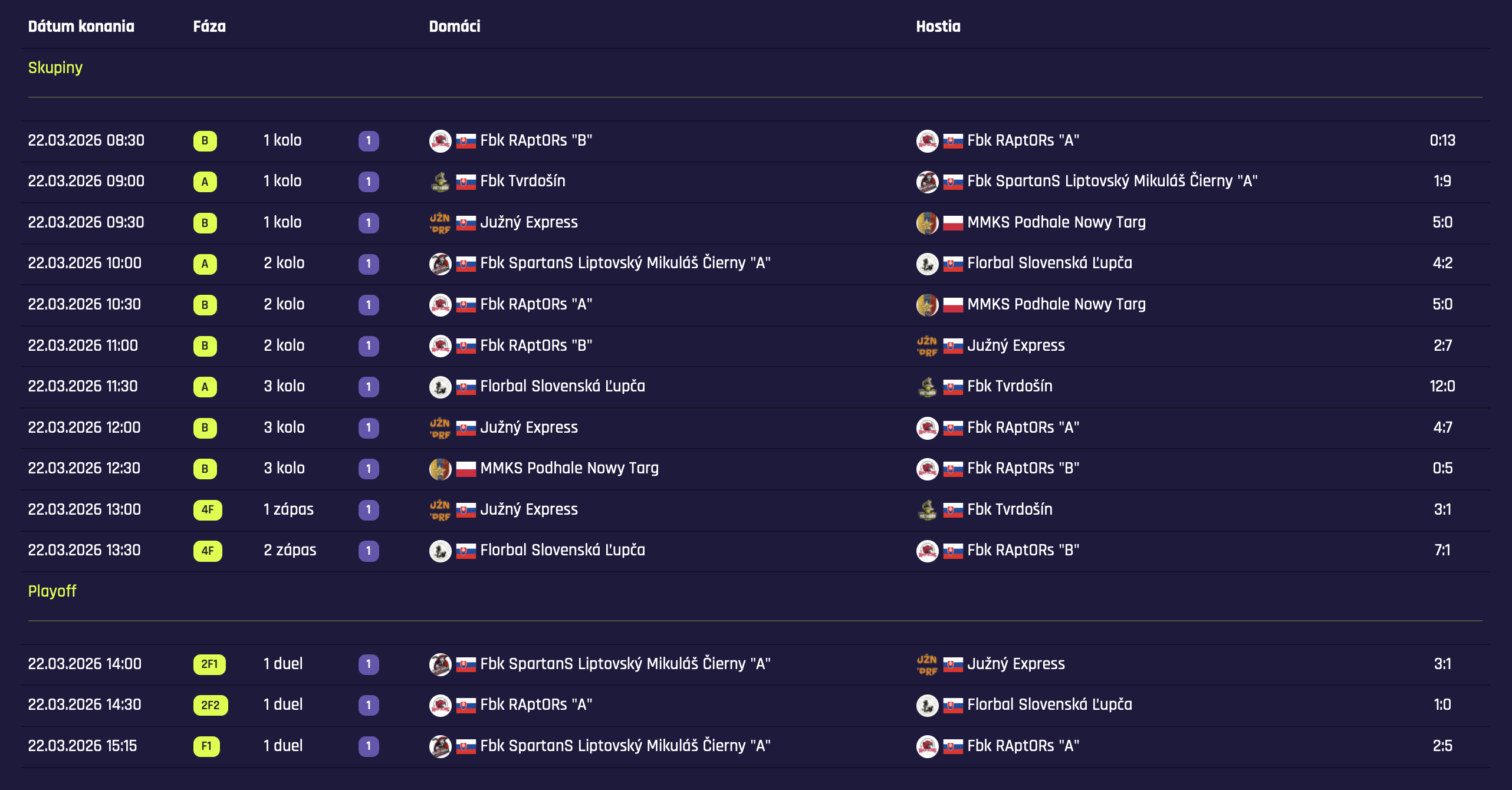Image resolution: width=1512 pixels, height=790 pixels.
Task: Click the Hostia column header
Action: click(938, 27)
